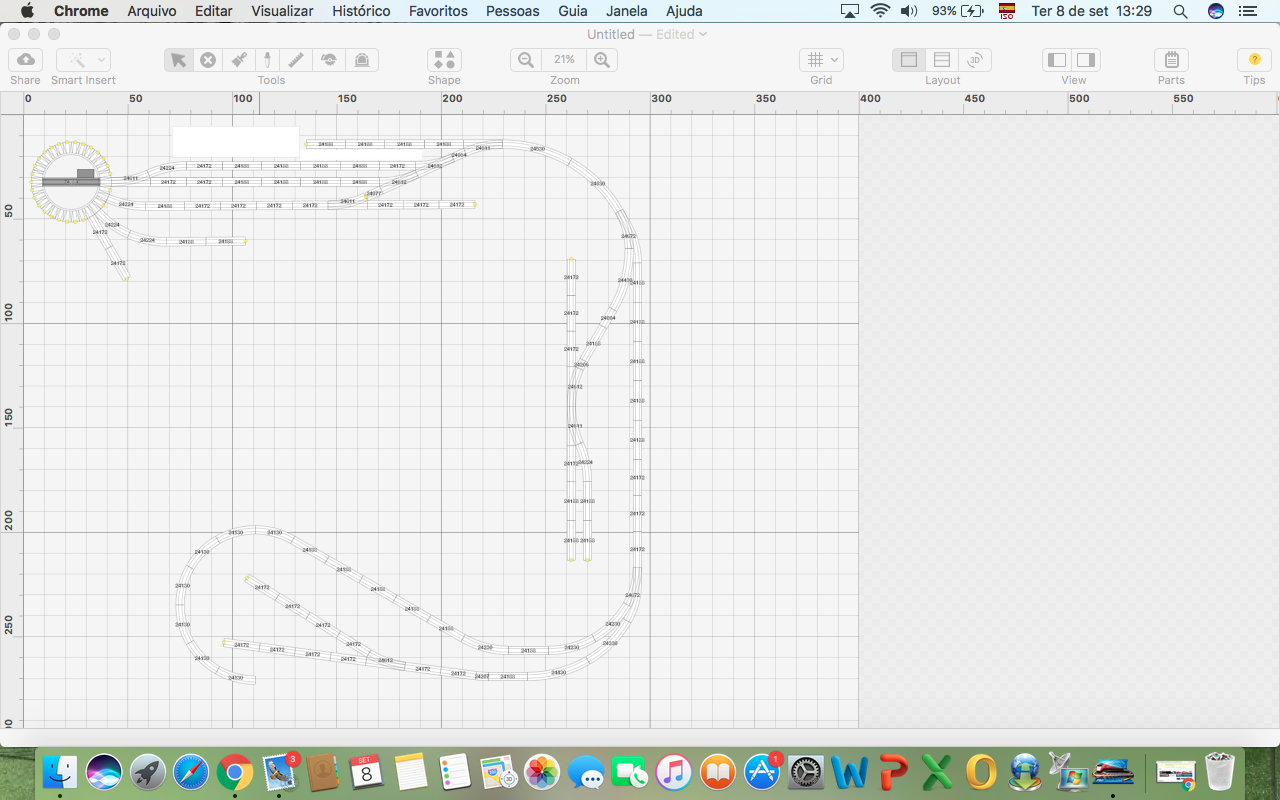Image resolution: width=1280 pixels, height=800 pixels.
Task: Open the Notes app in the Dock
Action: (411, 772)
